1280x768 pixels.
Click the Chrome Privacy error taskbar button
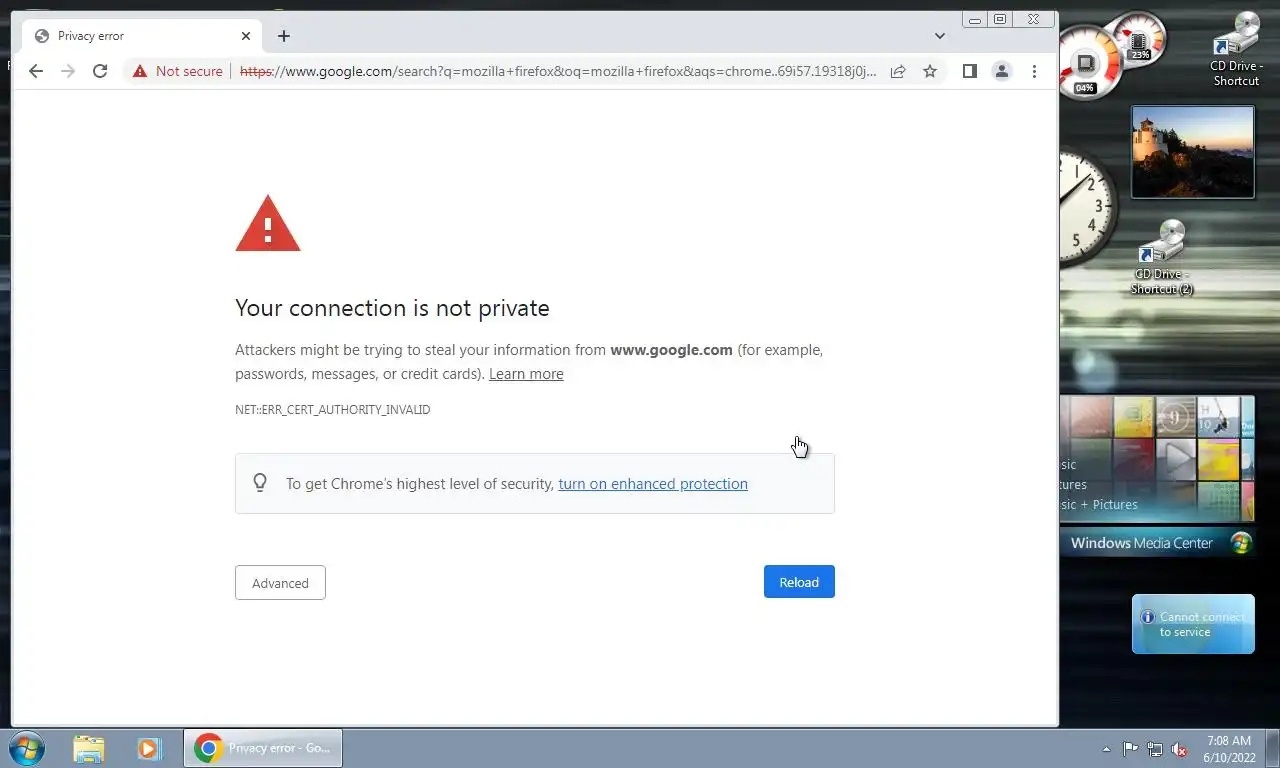(x=263, y=748)
